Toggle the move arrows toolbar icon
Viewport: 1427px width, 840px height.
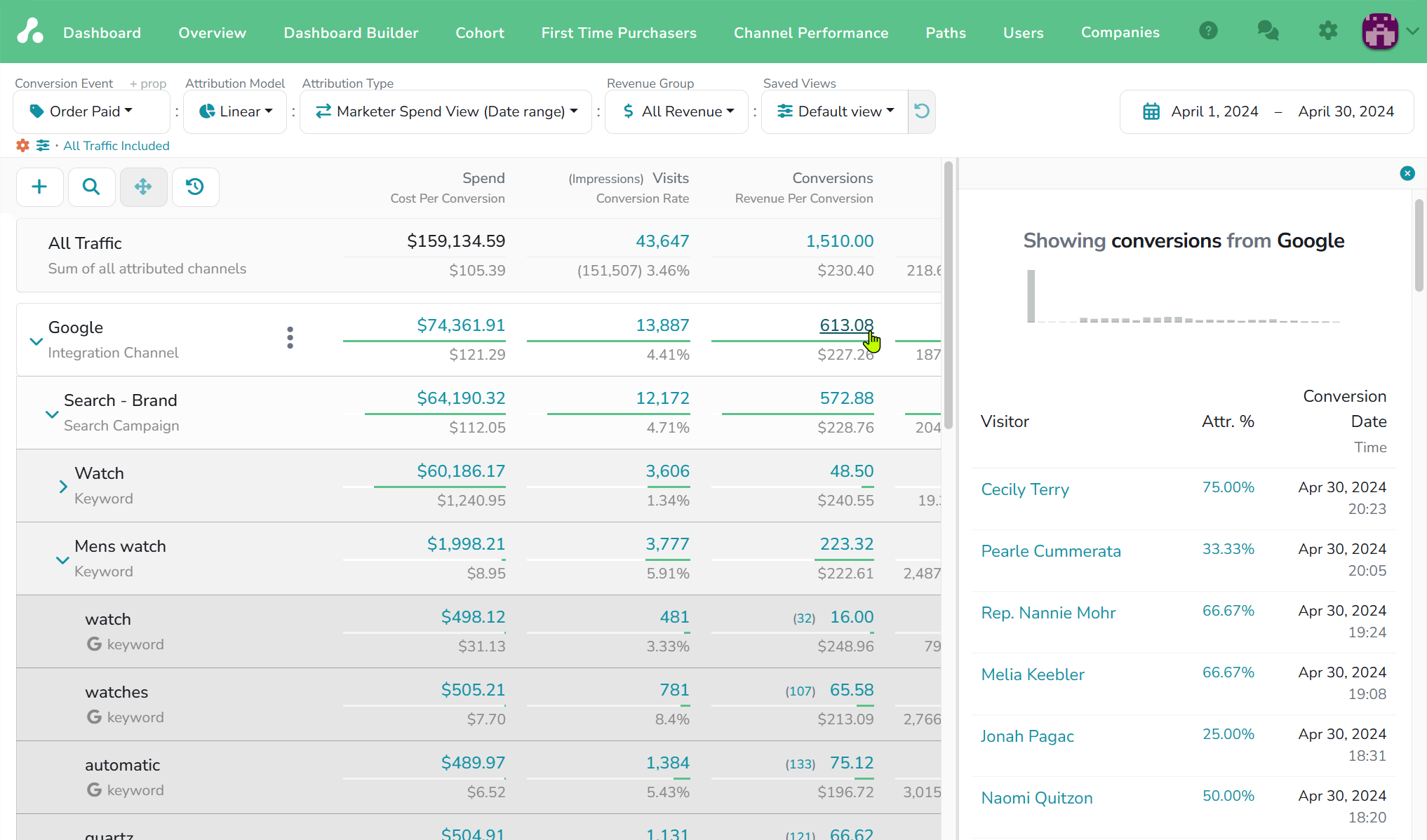tap(143, 187)
